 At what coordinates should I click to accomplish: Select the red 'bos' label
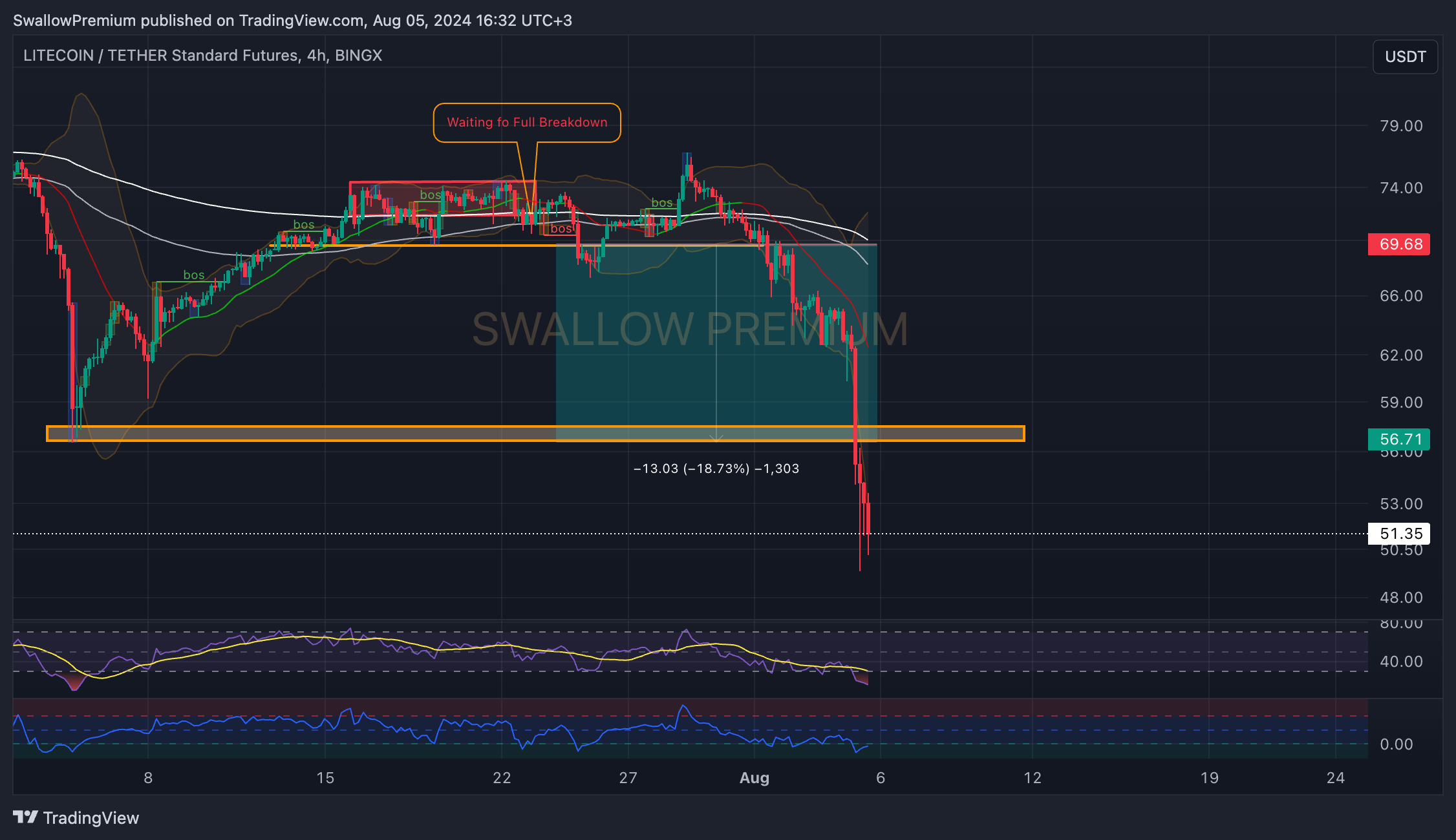561,229
